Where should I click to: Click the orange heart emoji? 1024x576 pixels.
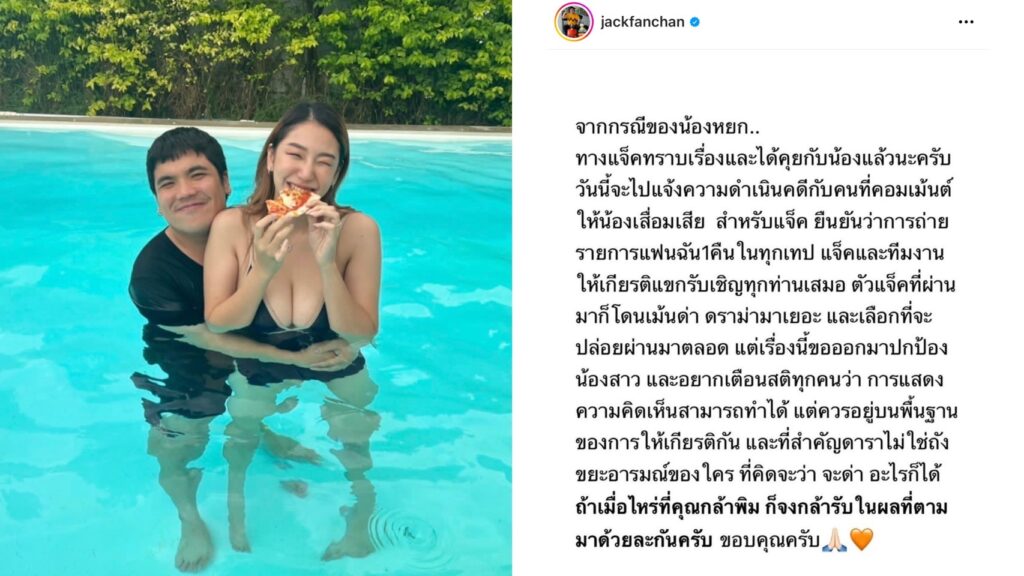point(861,540)
